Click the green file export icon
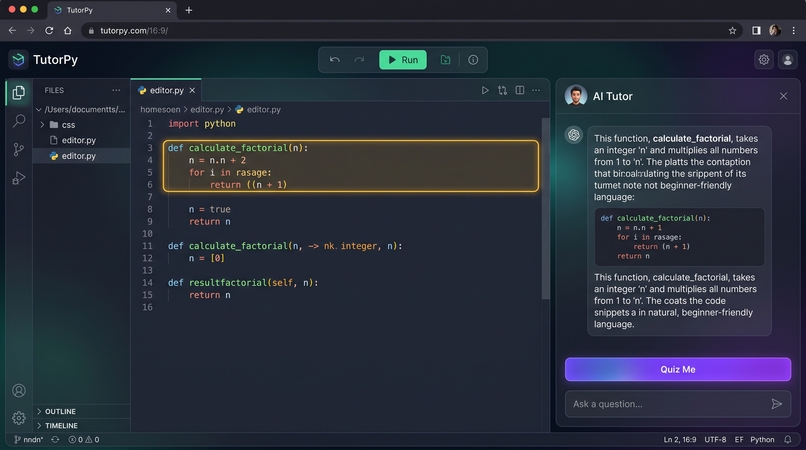This screenshot has height=450, width=806. [x=445, y=60]
